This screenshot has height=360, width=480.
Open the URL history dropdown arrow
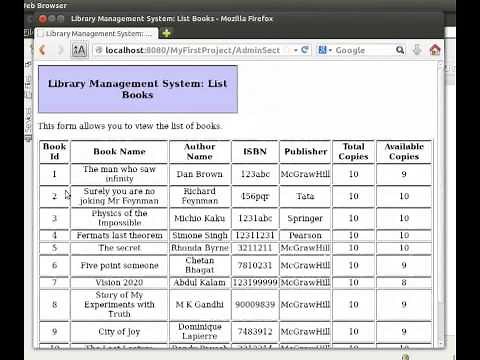coord(295,50)
